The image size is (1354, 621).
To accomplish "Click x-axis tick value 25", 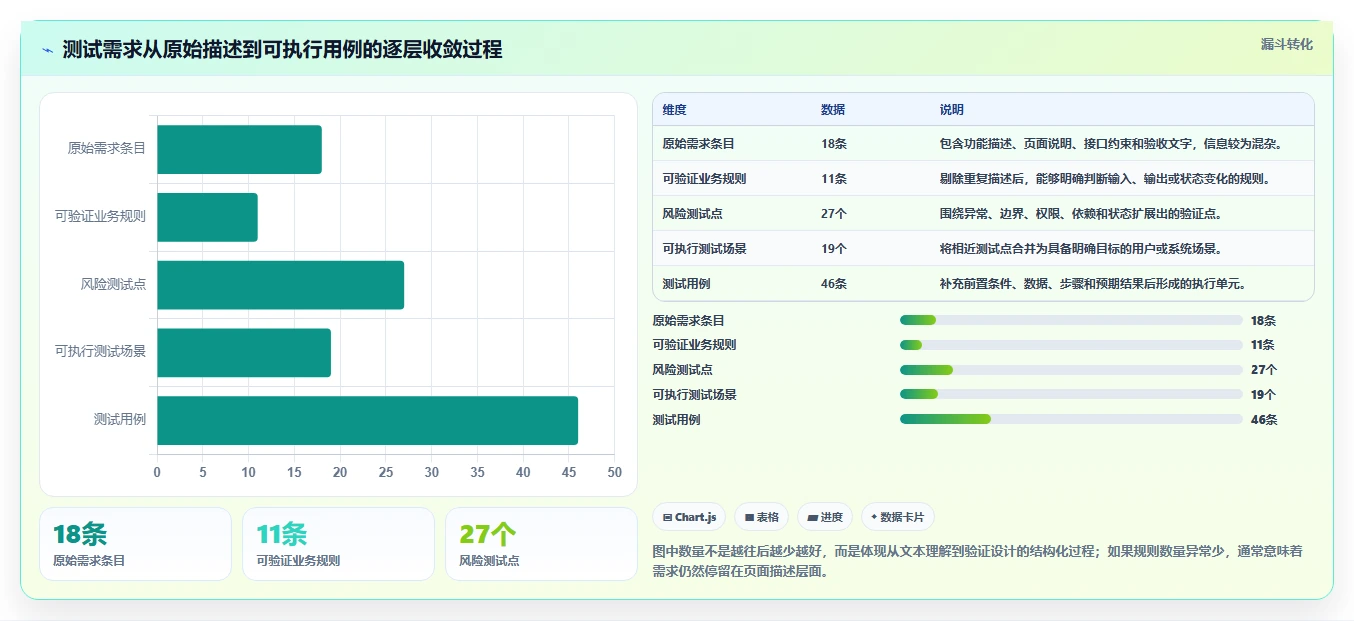I will click(386, 473).
